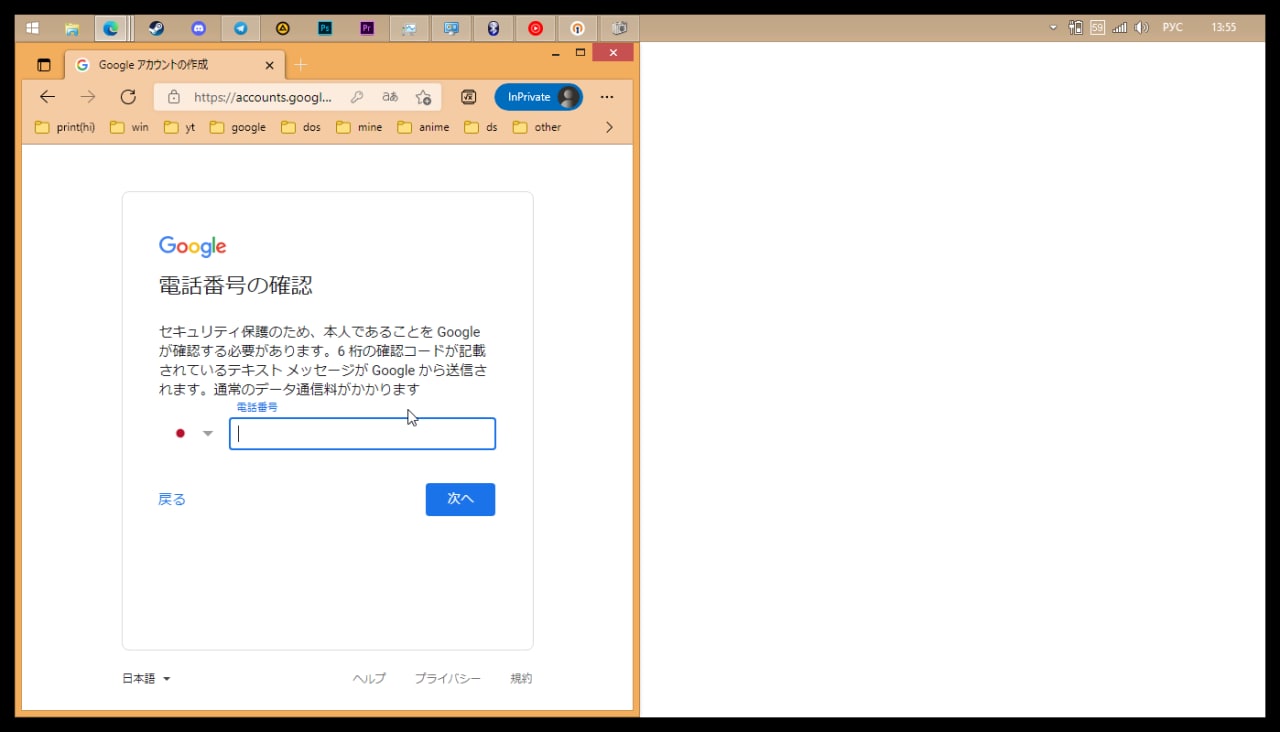Close the Google account creation tab
Screen dimensions: 1280x732
click(269, 65)
